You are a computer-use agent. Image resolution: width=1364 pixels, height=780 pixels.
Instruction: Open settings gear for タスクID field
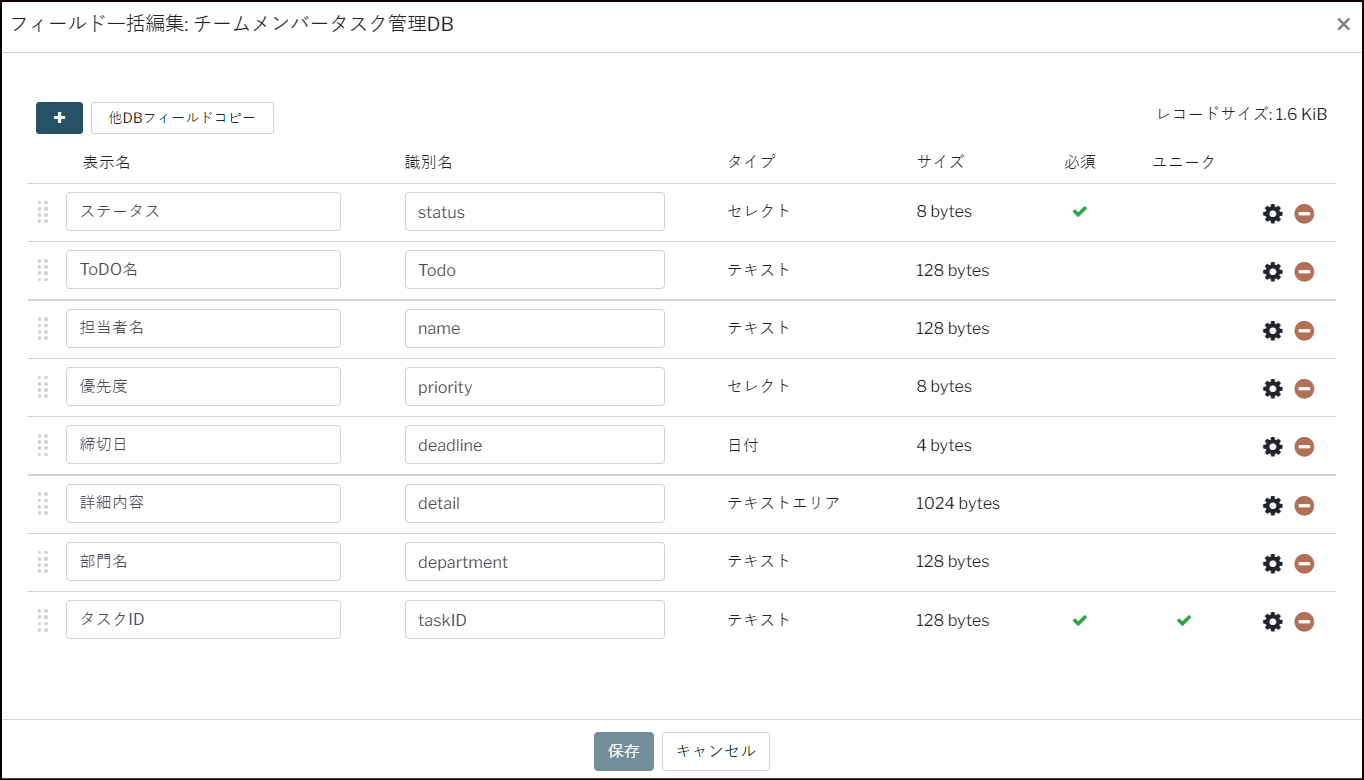pyautogui.click(x=1272, y=622)
